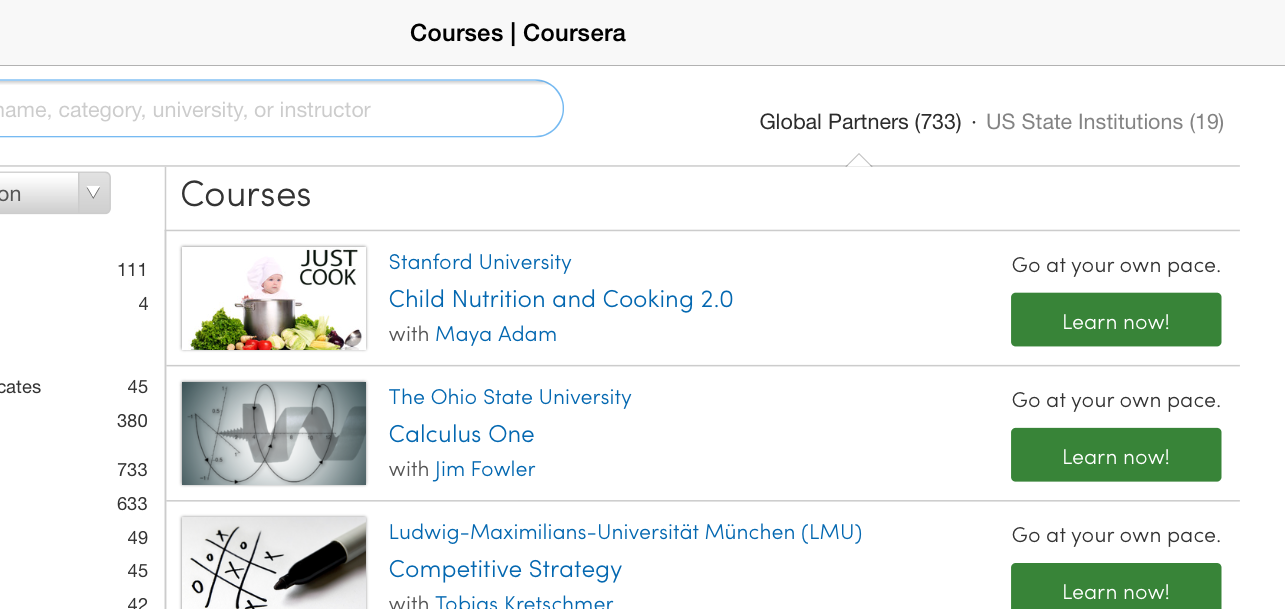The width and height of the screenshot is (1285, 609).
Task: Select the sidebar filter showing 733
Action: click(74, 470)
